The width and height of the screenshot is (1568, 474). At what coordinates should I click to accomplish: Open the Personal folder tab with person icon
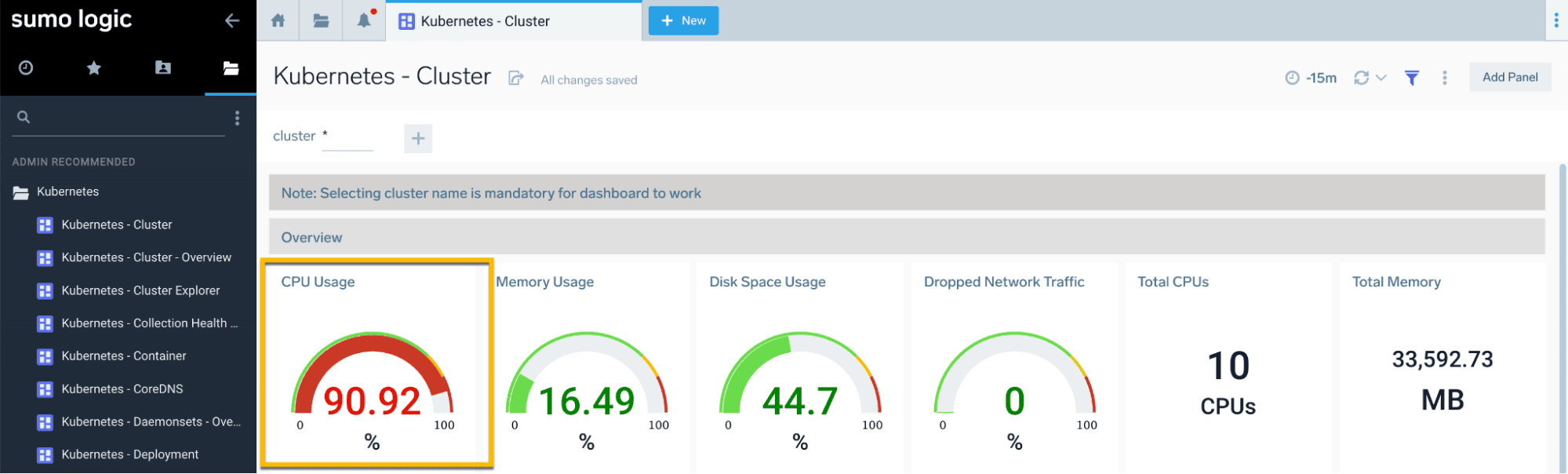(162, 67)
